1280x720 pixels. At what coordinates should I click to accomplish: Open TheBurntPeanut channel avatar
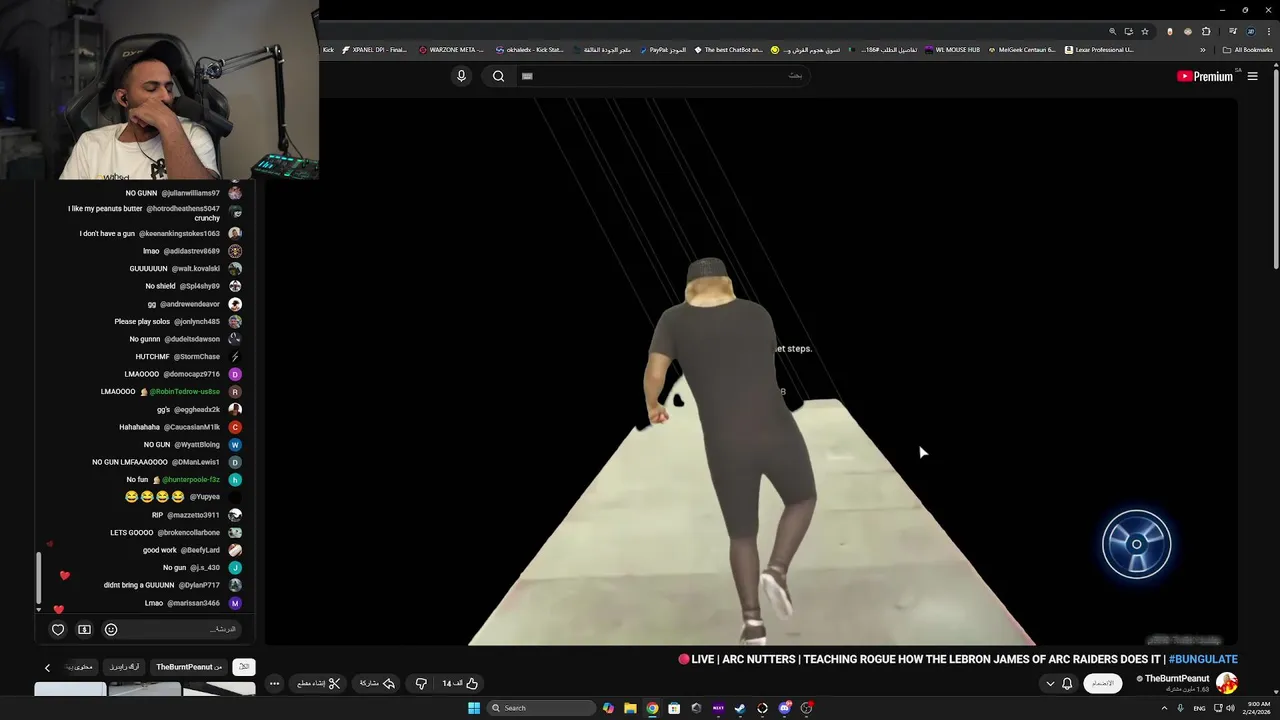point(1227,683)
